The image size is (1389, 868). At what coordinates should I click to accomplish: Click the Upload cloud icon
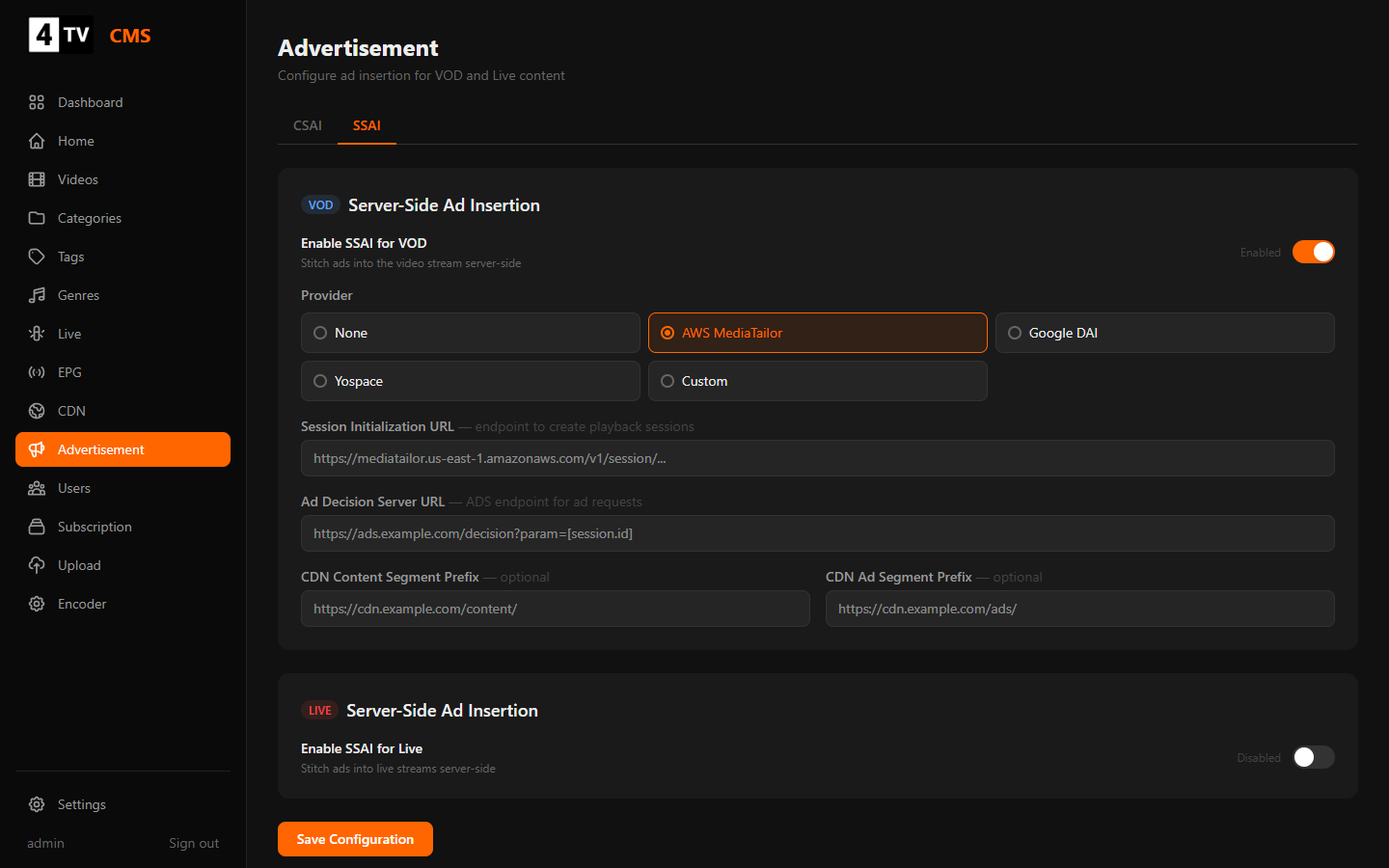37,565
